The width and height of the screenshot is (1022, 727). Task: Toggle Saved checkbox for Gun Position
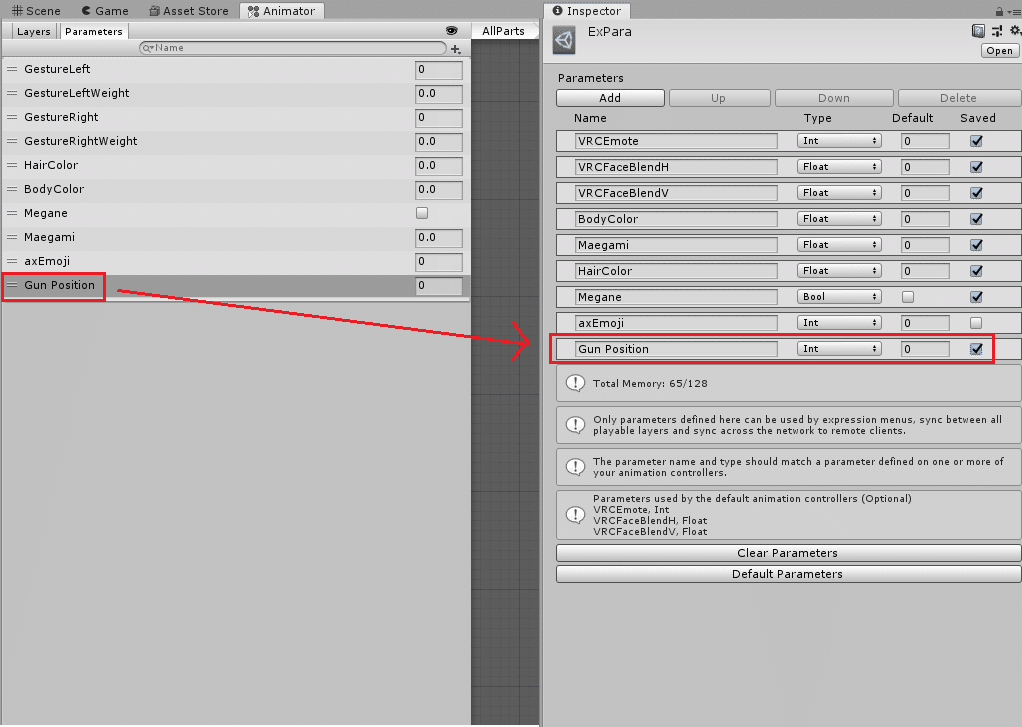click(x=976, y=349)
